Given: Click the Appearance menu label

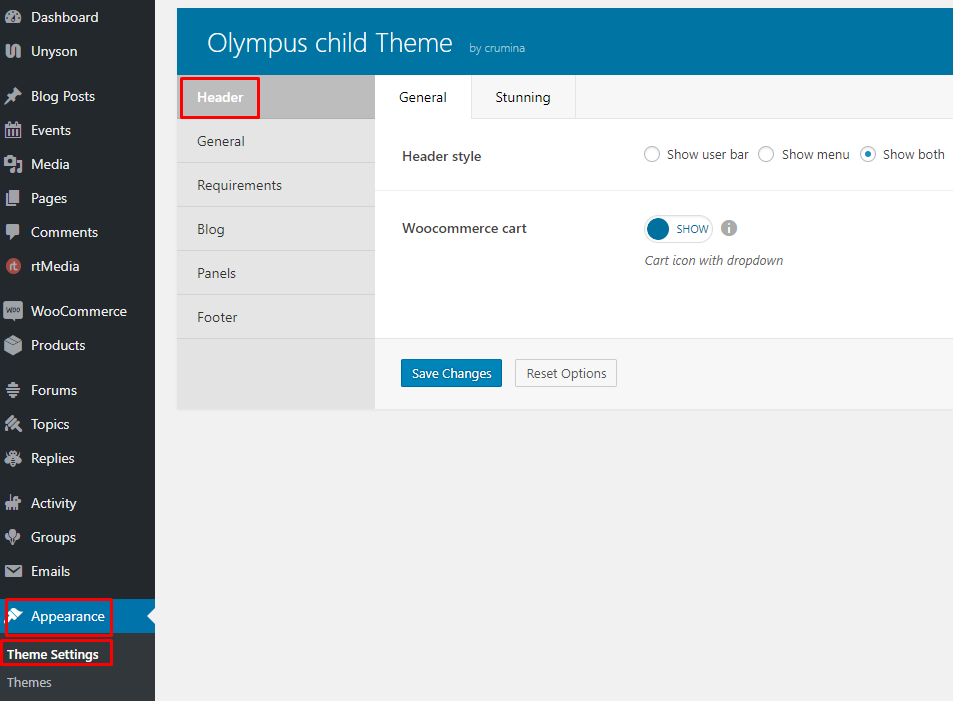Looking at the screenshot, I should (67, 616).
